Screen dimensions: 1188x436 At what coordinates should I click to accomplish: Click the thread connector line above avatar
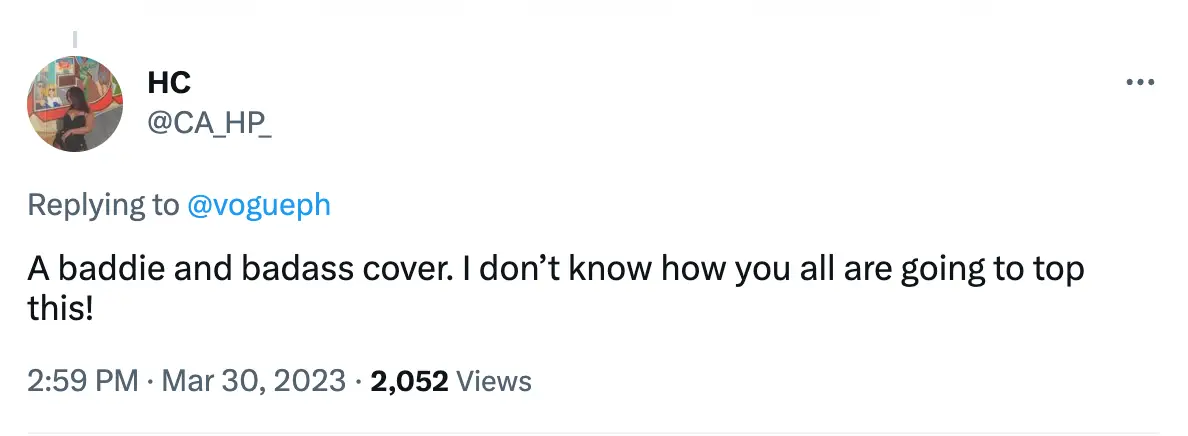click(x=74, y=40)
